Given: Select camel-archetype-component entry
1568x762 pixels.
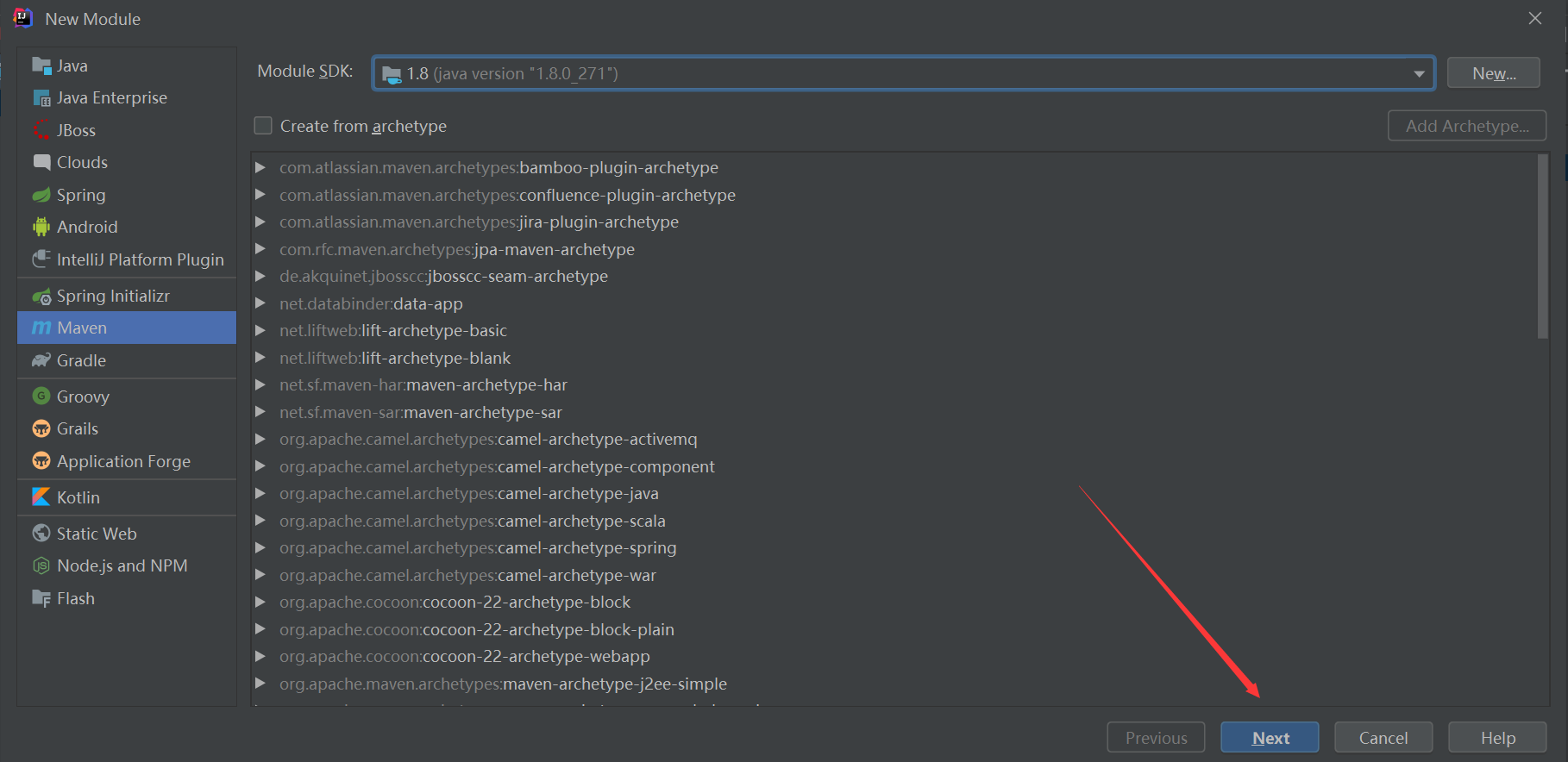Looking at the screenshot, I should coord(497,466).
